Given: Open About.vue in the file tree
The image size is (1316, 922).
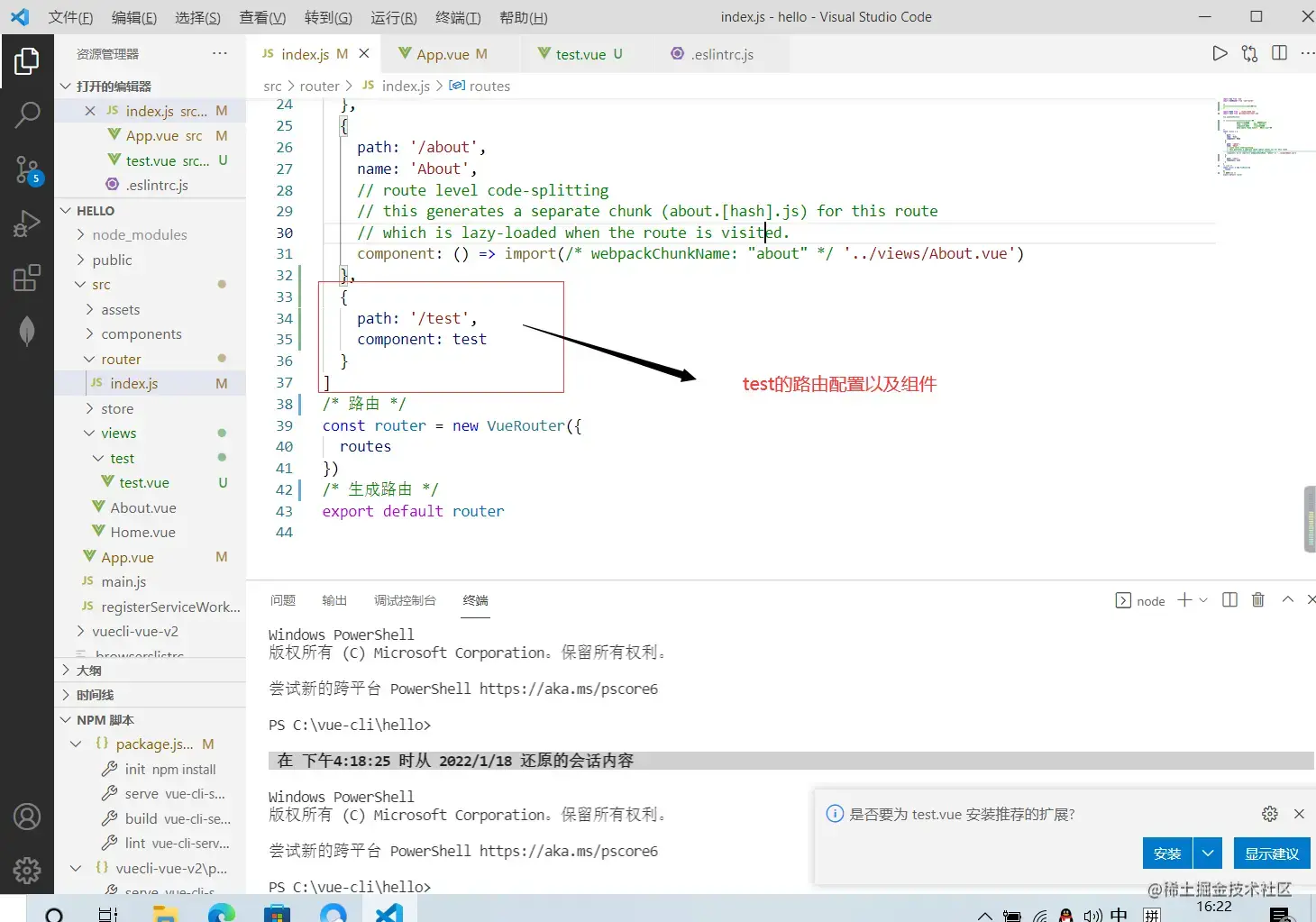Looking at the screenshot, I should pyautogui.click(x=150, y=507).
